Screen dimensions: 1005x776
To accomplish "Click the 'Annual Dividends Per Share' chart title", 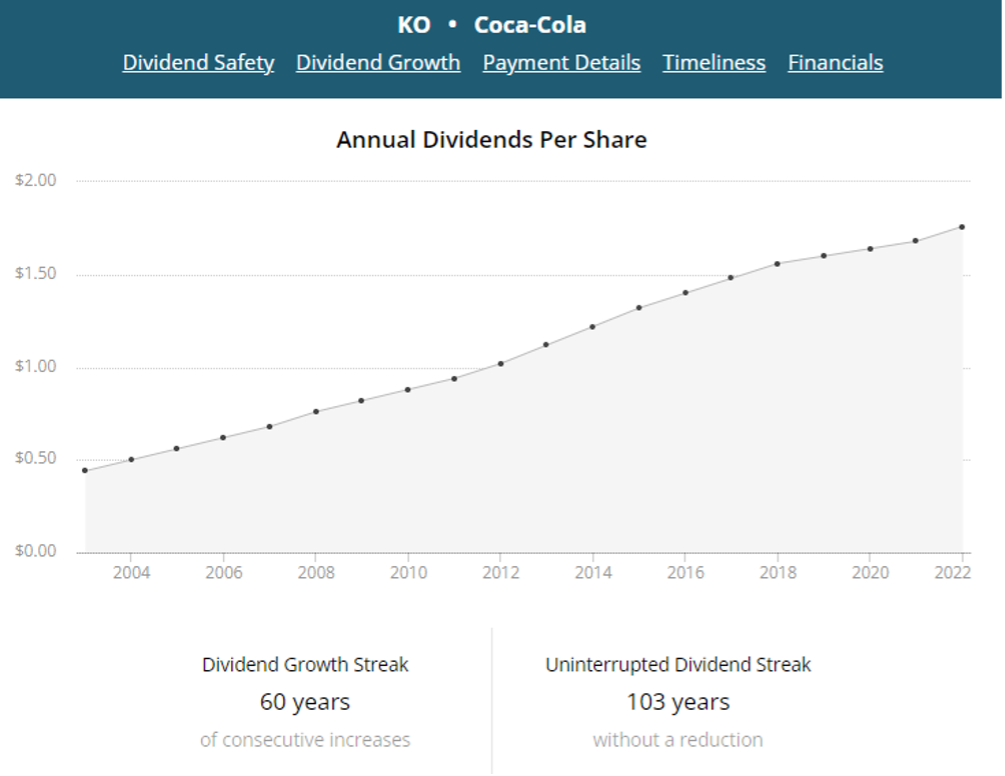I will tap(492, 140).
